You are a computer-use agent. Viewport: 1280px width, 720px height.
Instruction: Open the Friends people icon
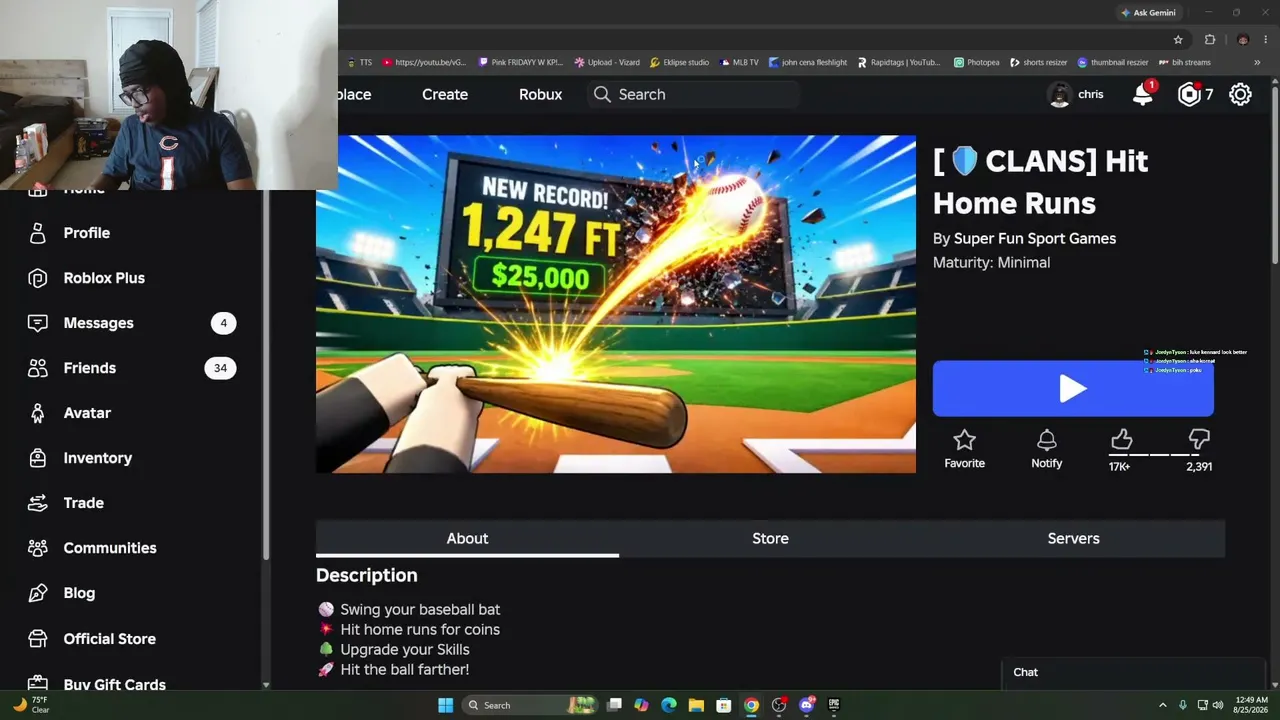coord(38,368)
